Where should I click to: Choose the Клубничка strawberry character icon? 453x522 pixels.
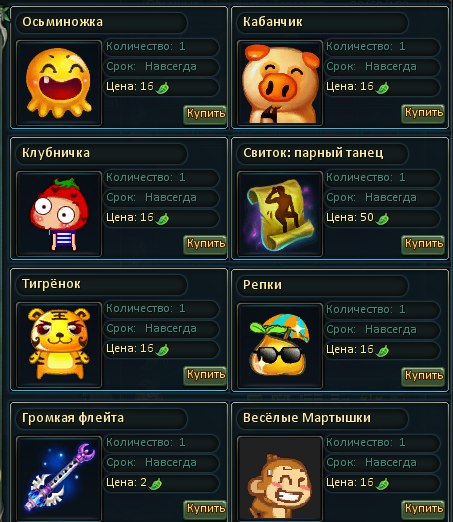click(59, 214)
